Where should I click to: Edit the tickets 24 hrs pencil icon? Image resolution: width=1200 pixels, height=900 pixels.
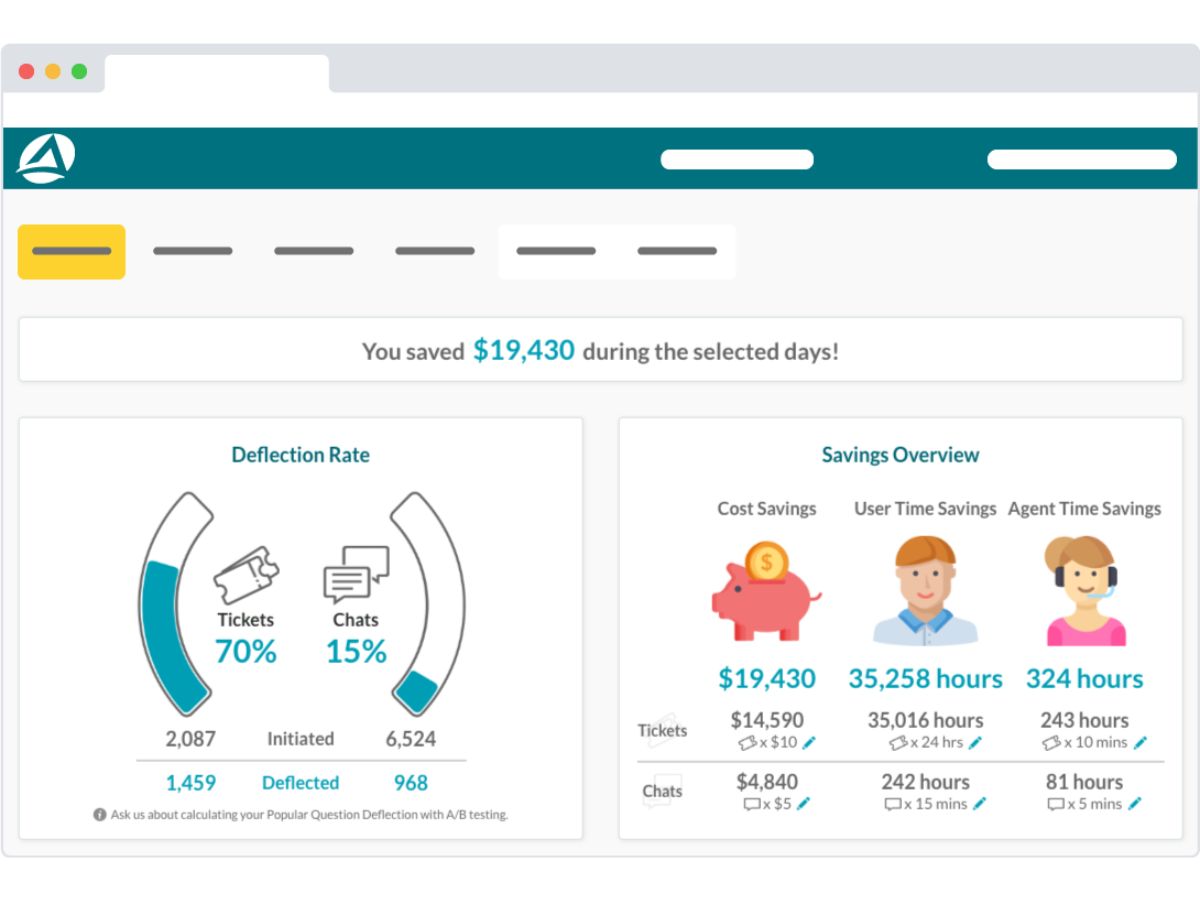pos(975,743)
